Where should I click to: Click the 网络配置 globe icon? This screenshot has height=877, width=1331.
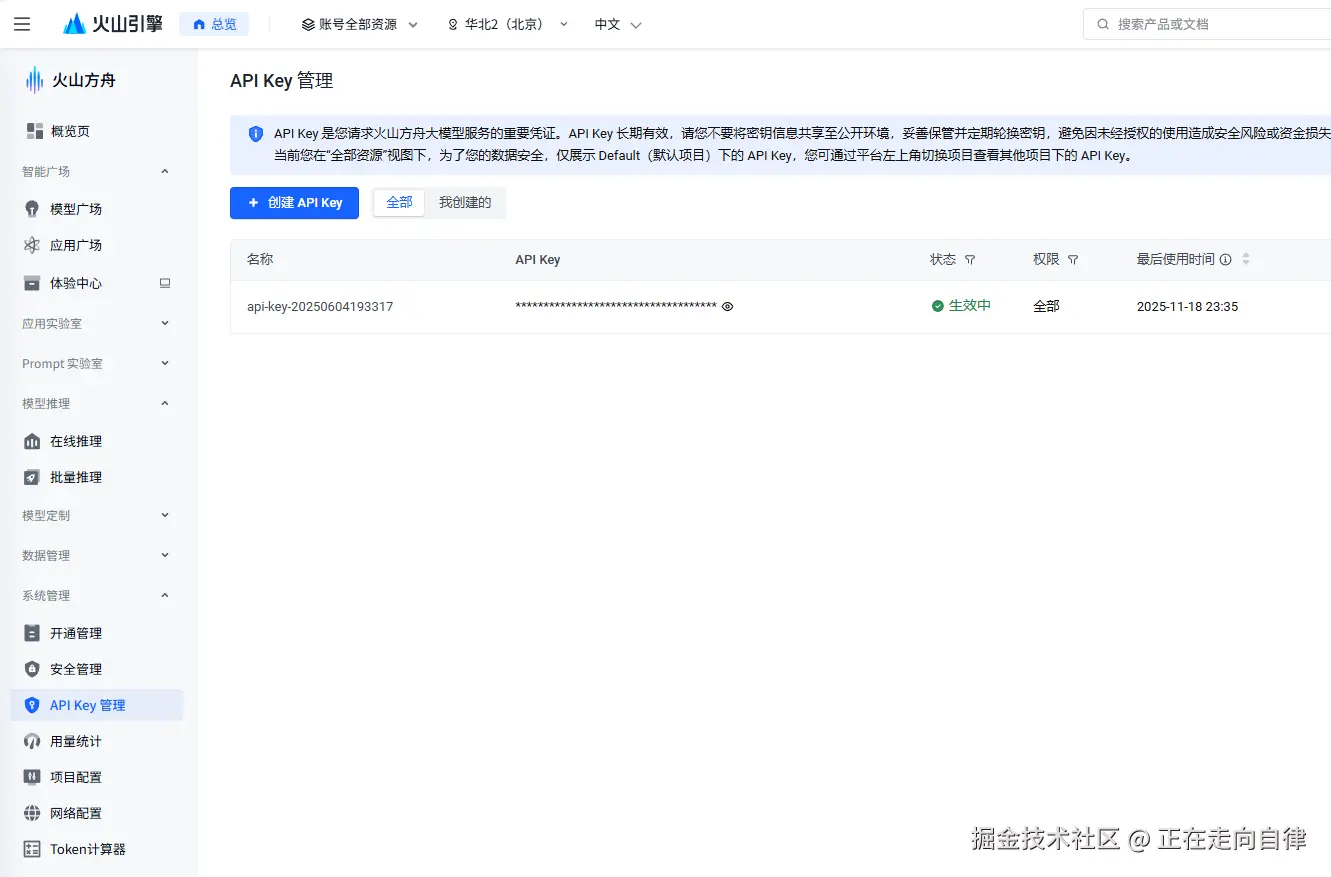tap(32, 813)
